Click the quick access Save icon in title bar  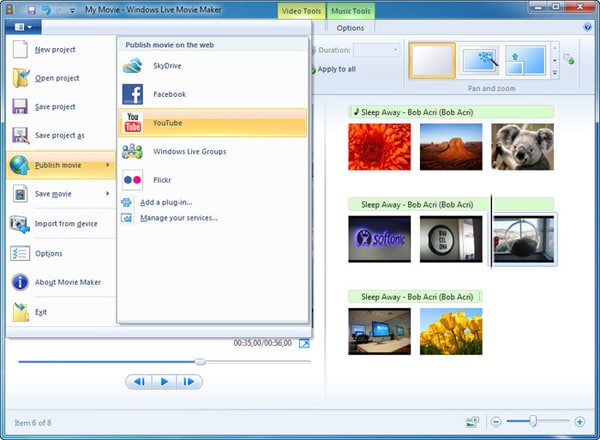tap(32, 10)
